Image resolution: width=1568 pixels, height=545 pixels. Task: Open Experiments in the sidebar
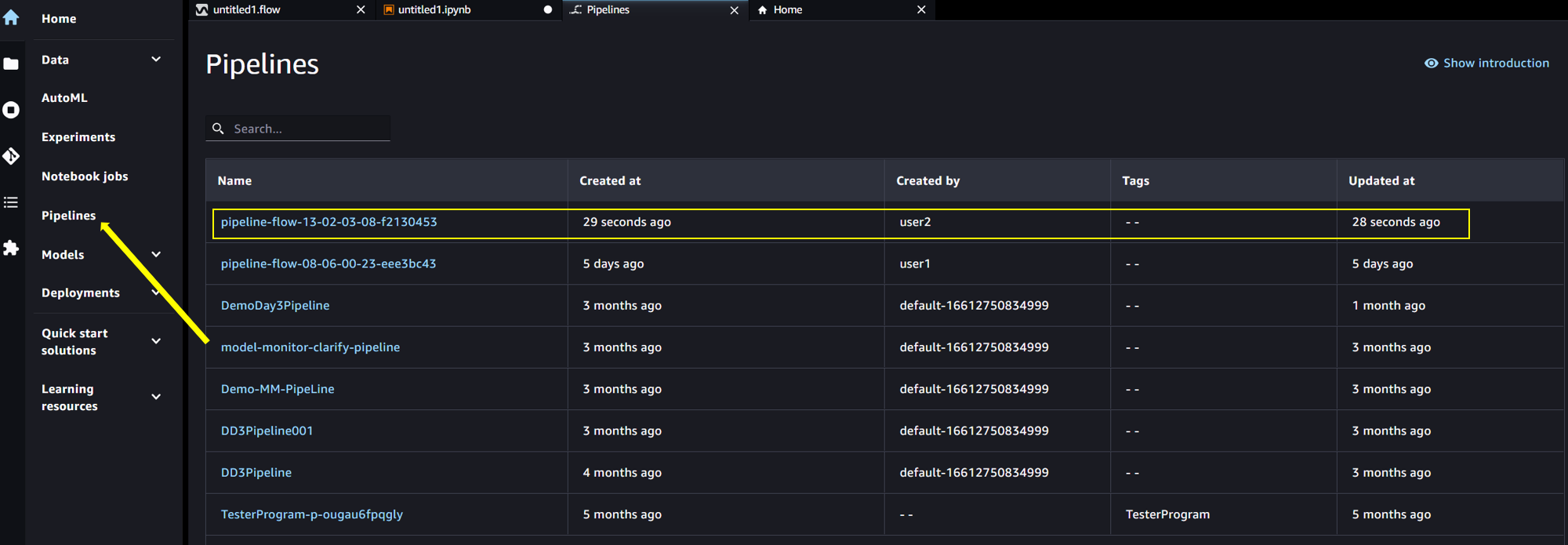click(x=78, y=137)
